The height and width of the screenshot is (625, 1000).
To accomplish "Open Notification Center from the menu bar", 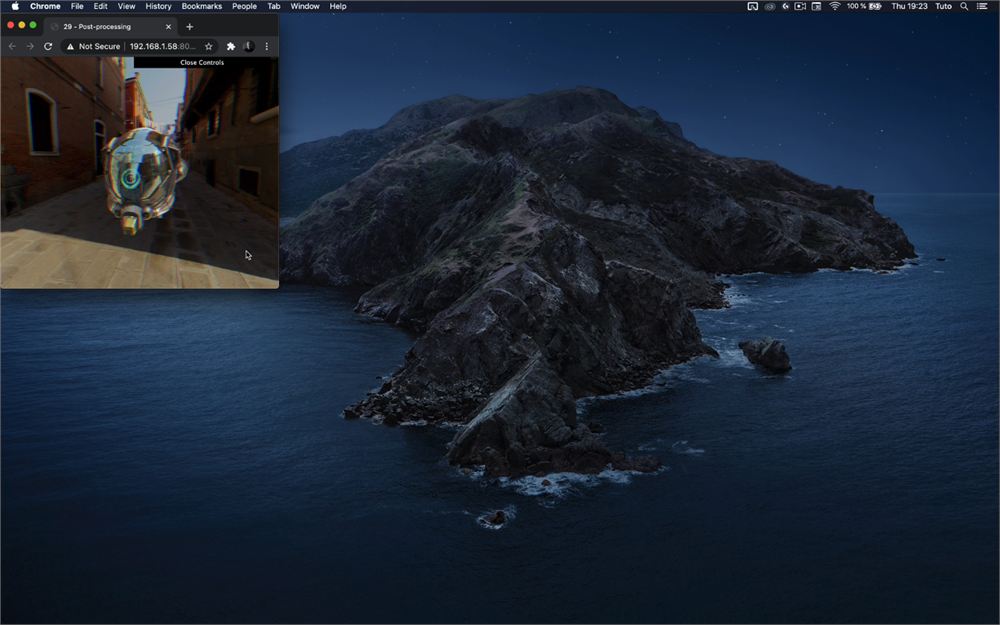I will pos(982,6).
